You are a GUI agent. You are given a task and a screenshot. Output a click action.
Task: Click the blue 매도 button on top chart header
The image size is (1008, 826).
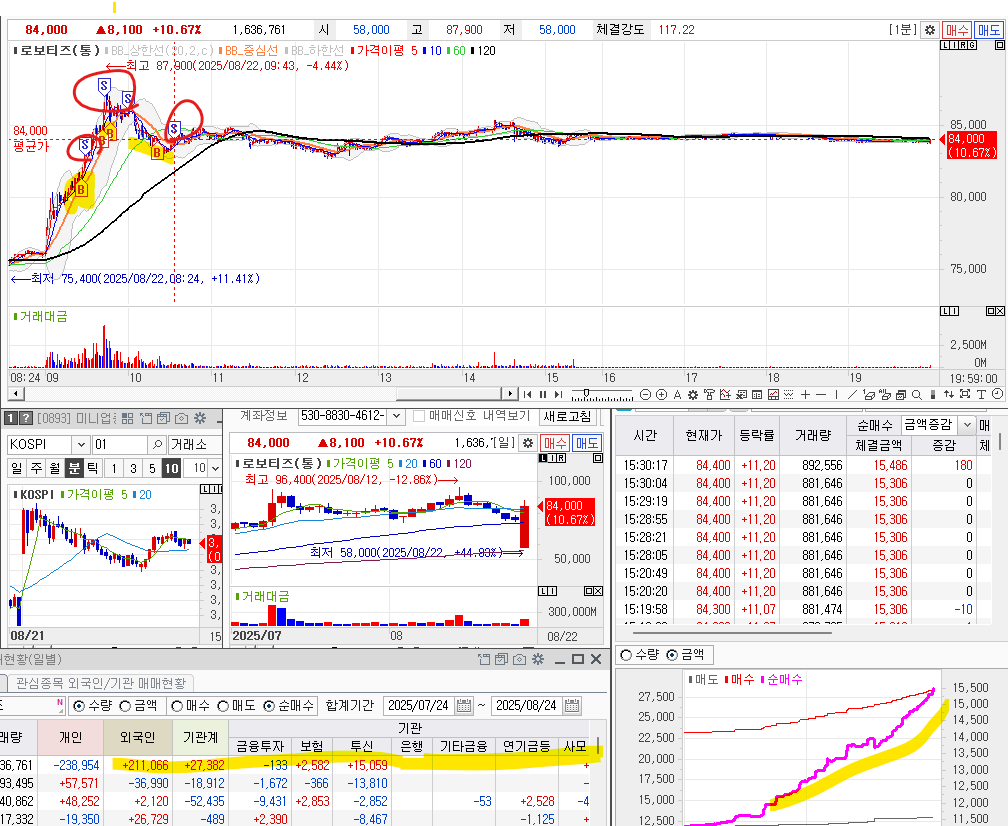click(989, 30)
